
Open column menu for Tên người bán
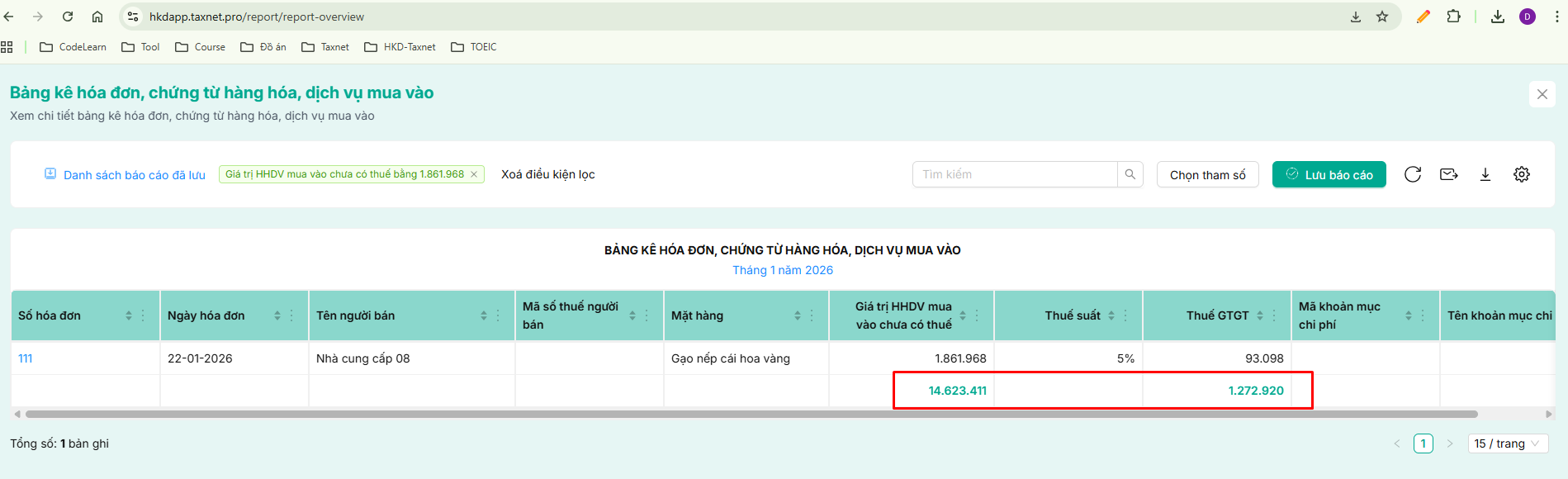pos(498,315)
